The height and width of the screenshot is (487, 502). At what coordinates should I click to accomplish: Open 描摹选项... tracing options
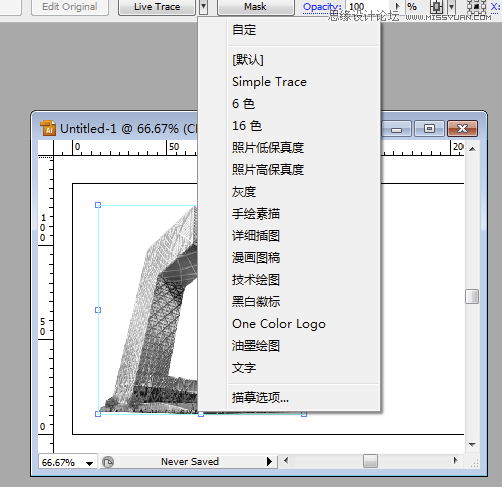coord(289,398)
